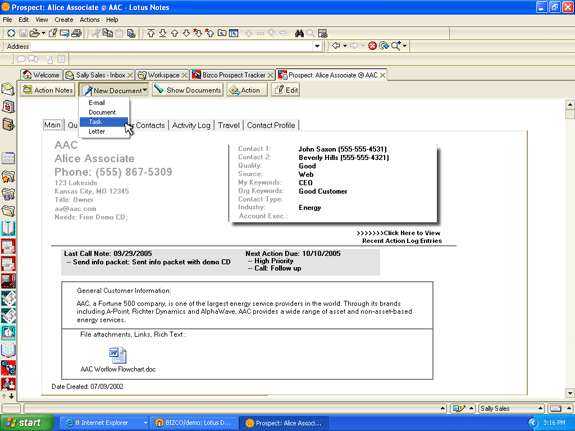Open the Create menu
The height and width of the screenshot is (431, 575).
coord(64,20)
